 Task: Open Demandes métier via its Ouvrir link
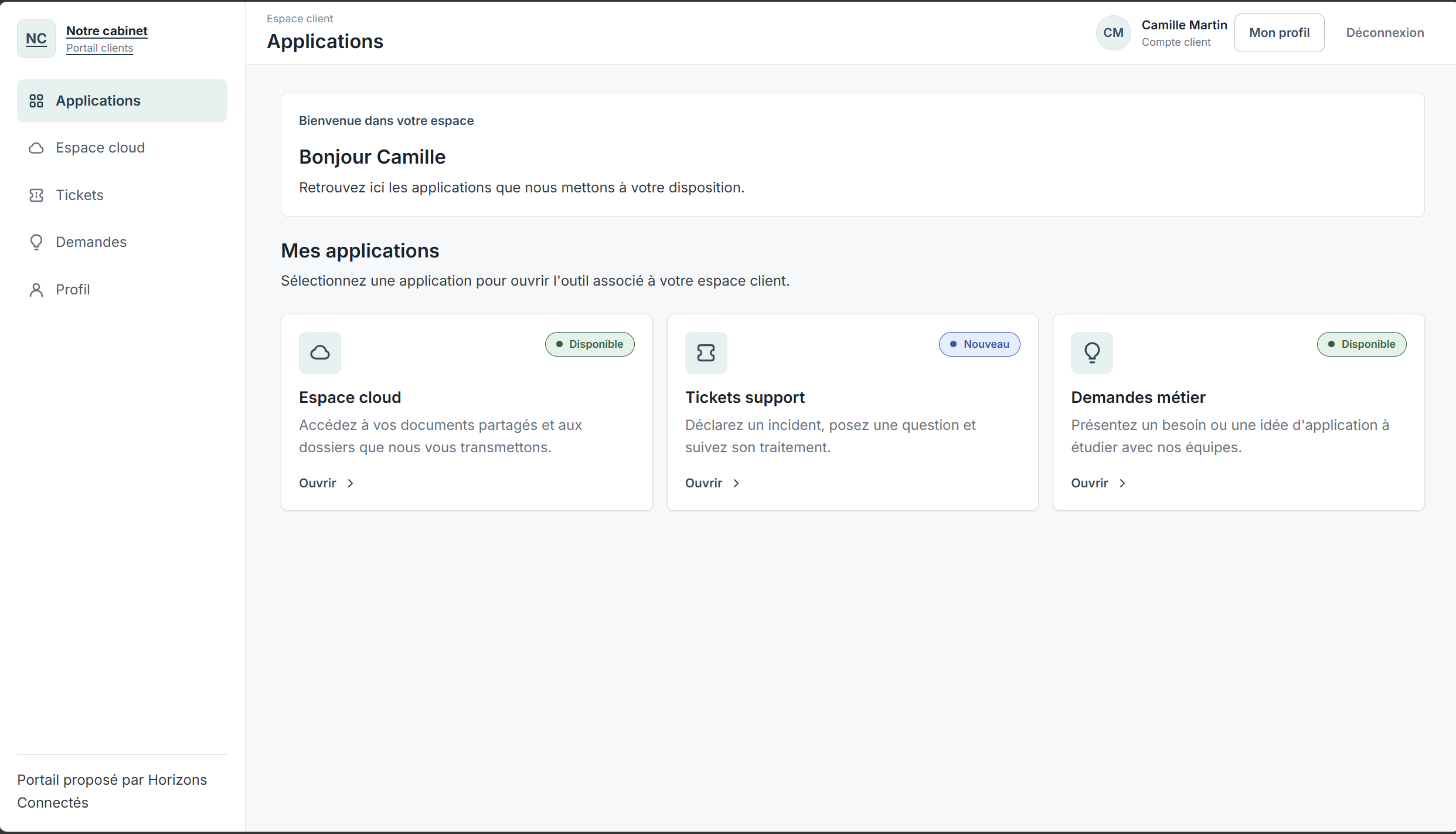pos(1099,483)
